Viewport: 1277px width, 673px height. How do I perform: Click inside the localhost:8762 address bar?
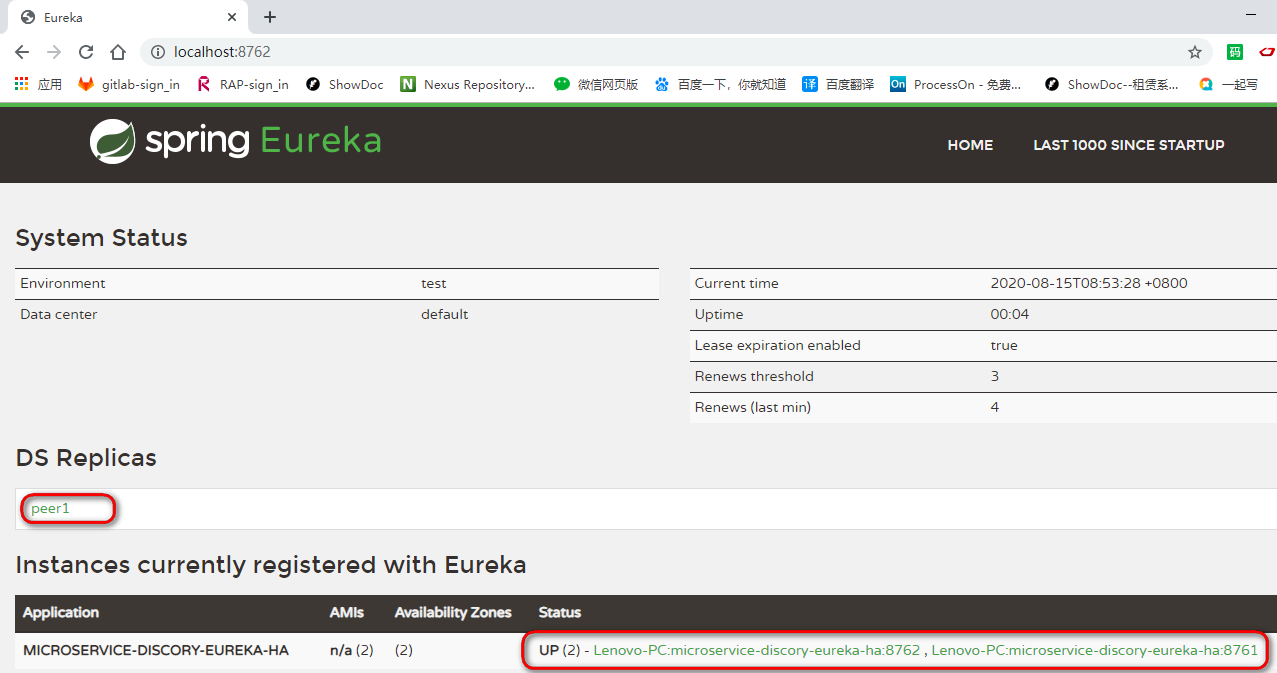(400, 51)
